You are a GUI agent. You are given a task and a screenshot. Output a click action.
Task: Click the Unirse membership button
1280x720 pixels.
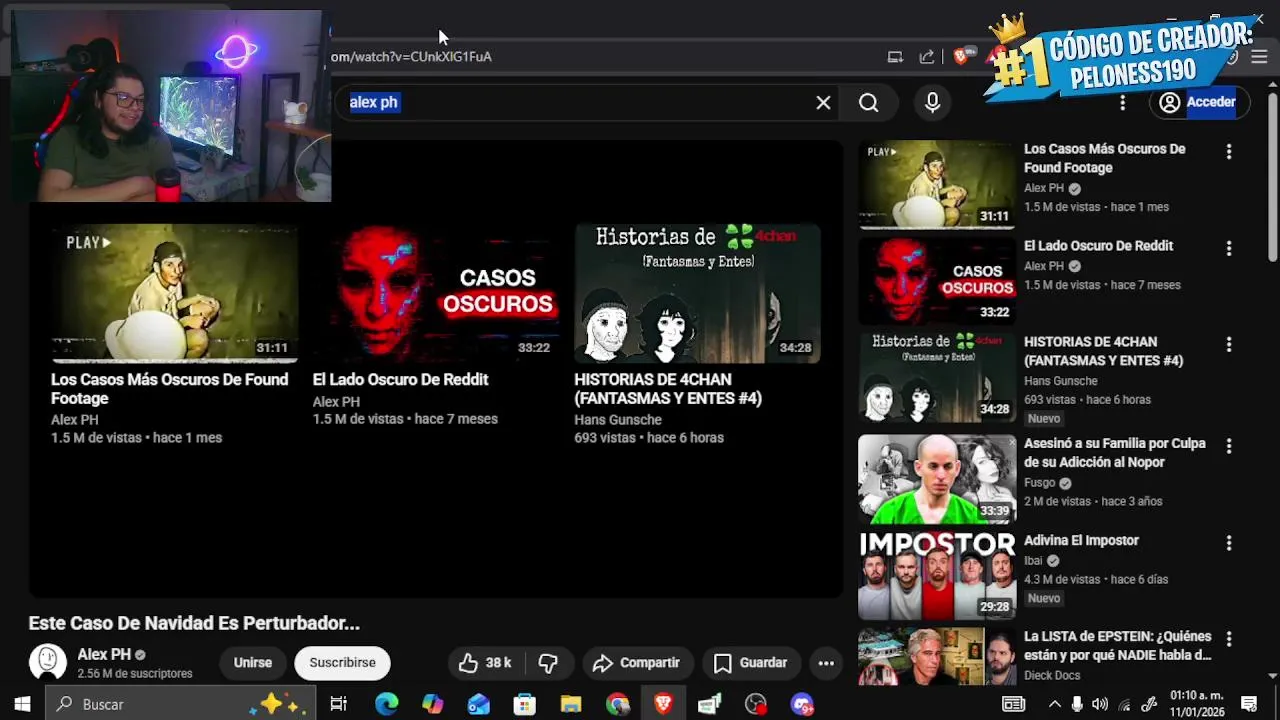coord(253,663)
